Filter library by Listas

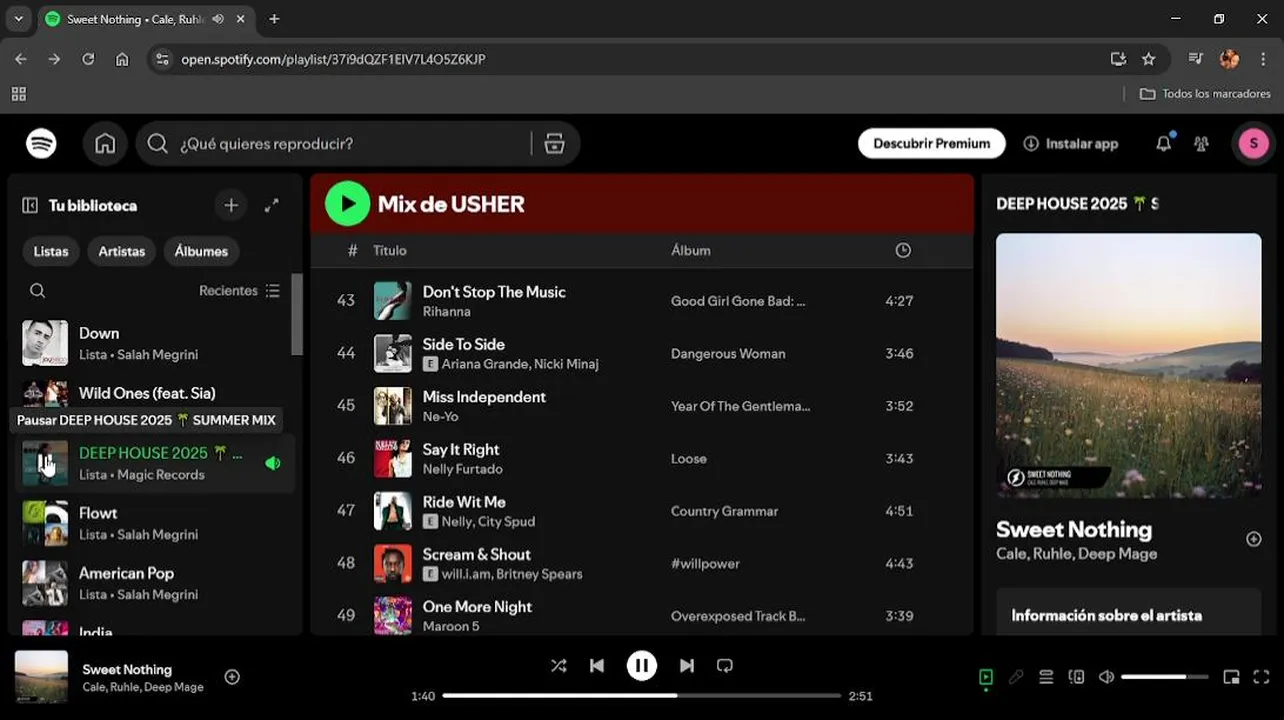[51, 251]
